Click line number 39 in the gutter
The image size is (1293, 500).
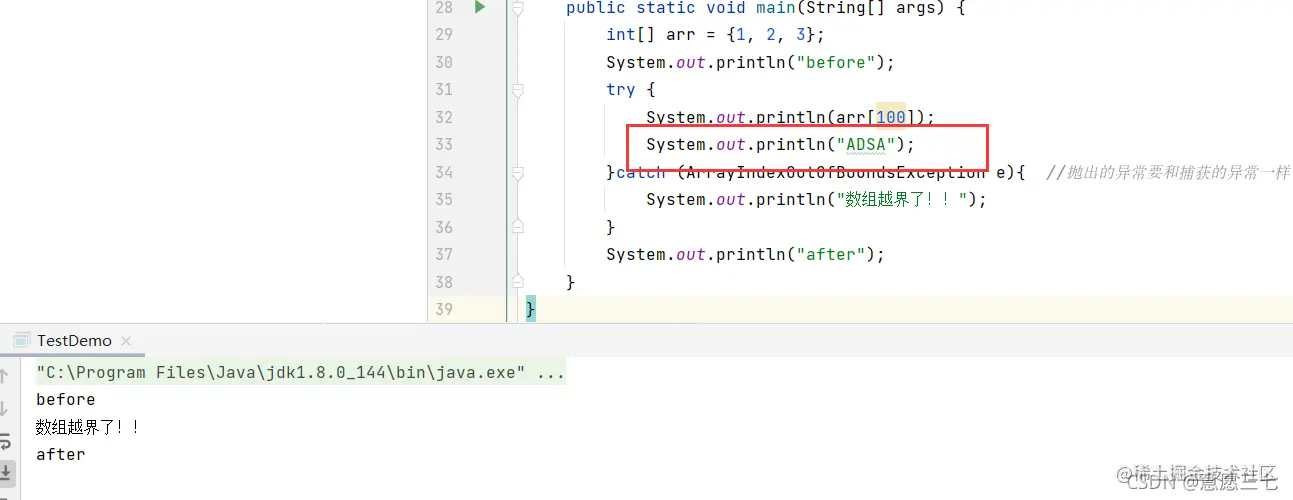tap(443, 309)
